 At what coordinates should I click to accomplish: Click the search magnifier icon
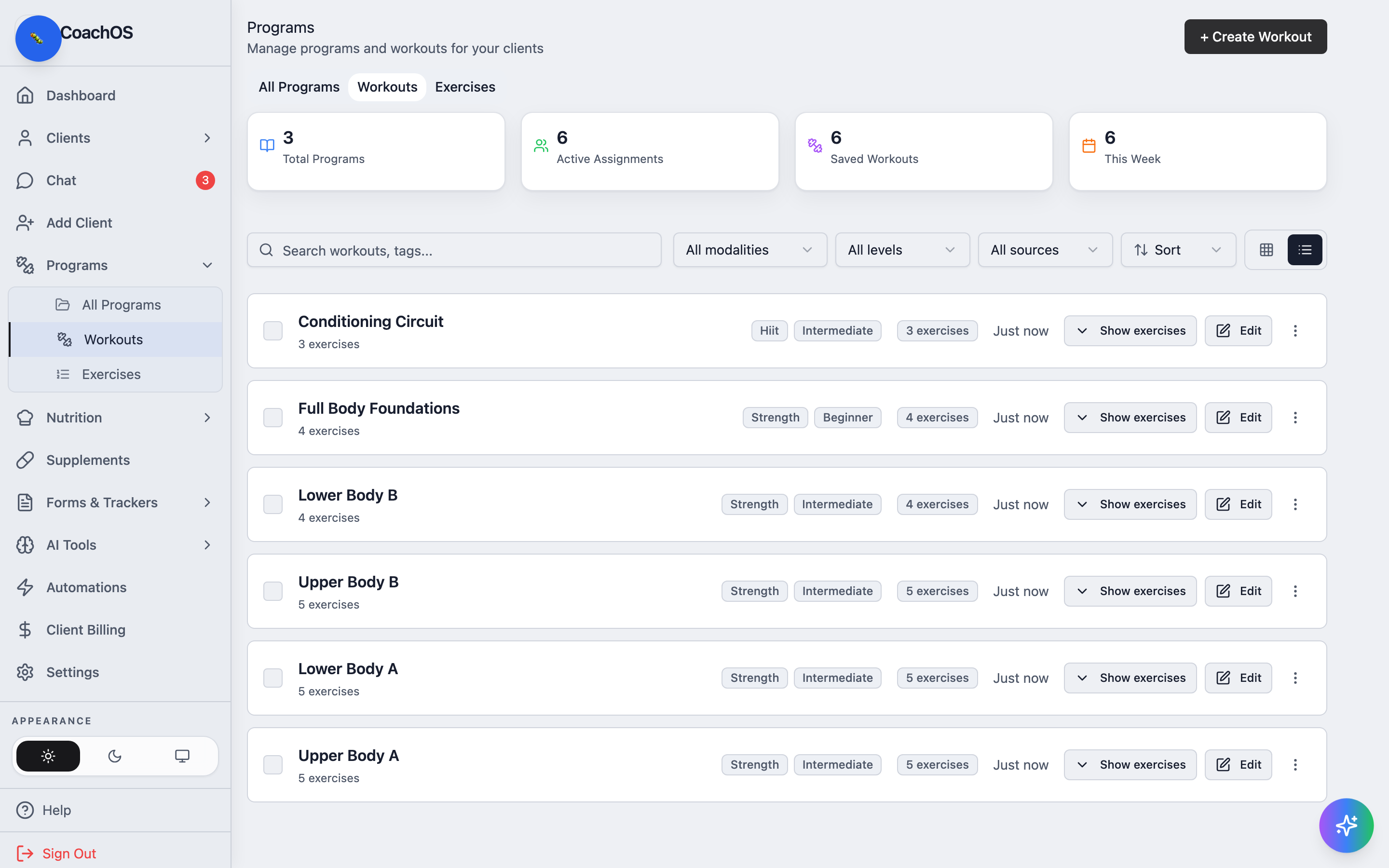266,250
